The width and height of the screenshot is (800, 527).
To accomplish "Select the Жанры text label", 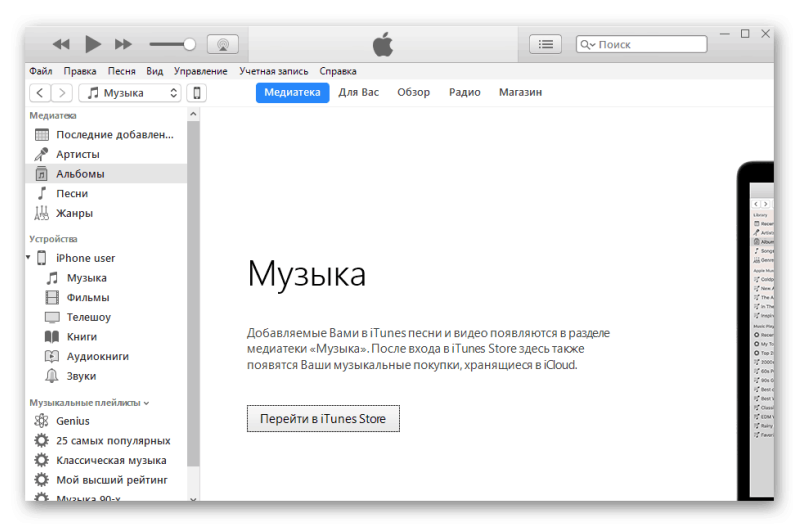I will (74, 213).
